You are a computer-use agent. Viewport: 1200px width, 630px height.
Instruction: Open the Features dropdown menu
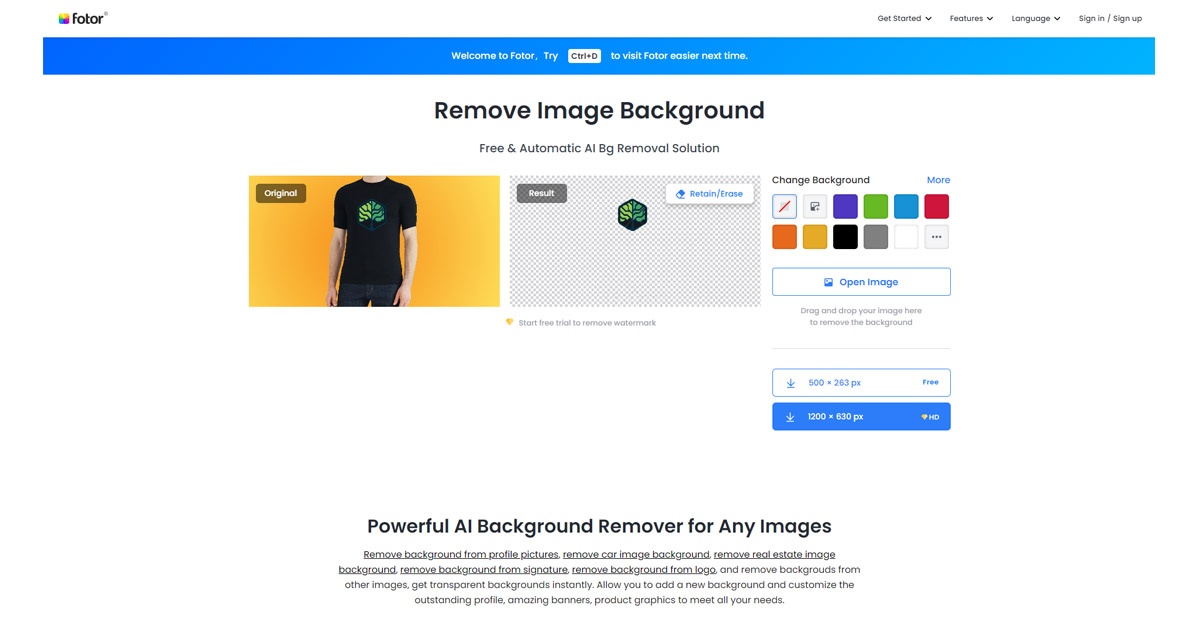pyautogui.click(x=971, y=18)
